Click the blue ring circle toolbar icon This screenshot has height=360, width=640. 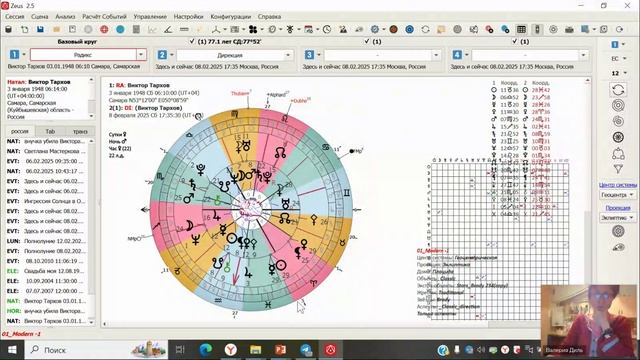[x=409, y=29]
